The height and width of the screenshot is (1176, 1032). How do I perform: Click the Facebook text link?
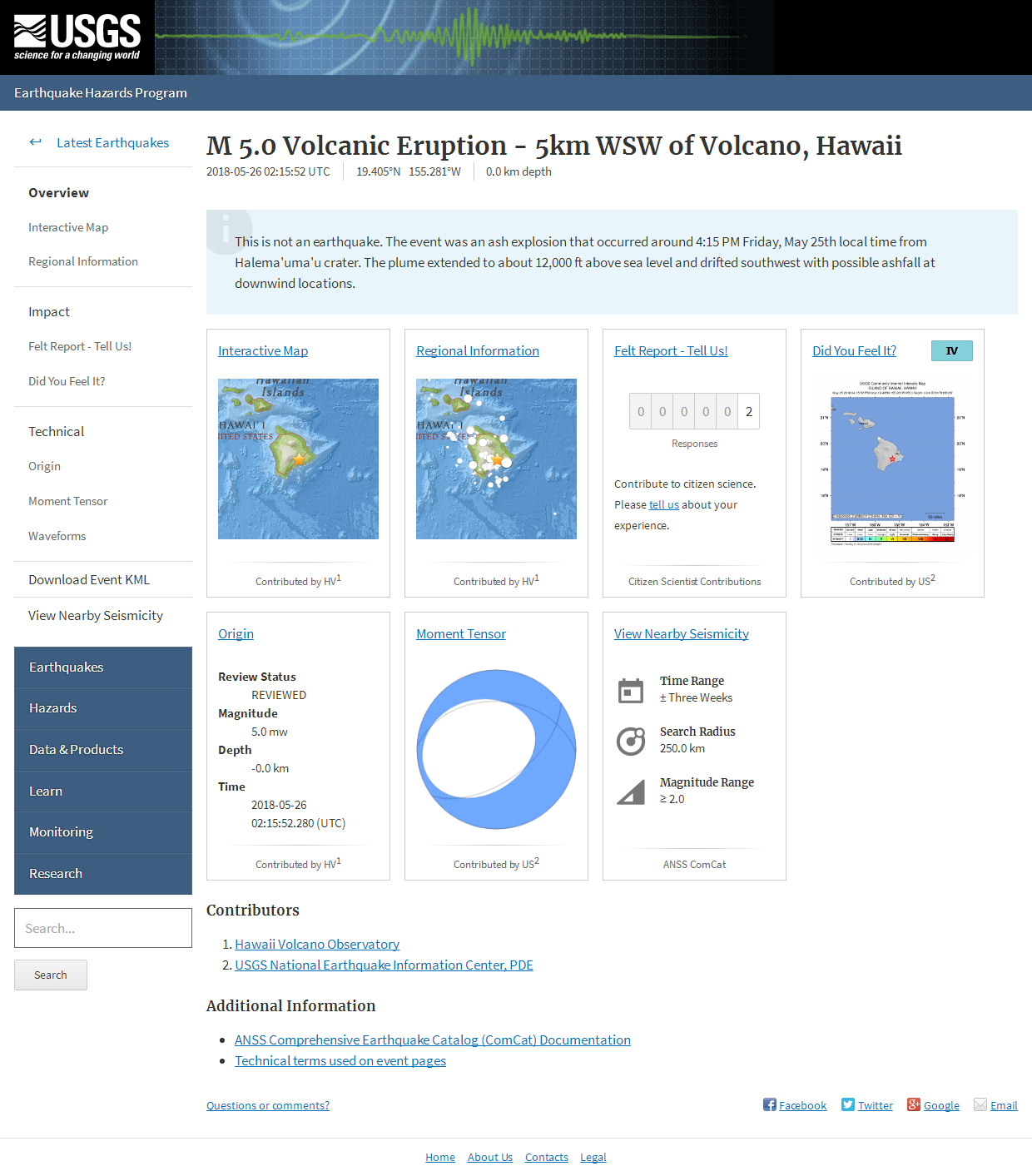[802, 1105]
